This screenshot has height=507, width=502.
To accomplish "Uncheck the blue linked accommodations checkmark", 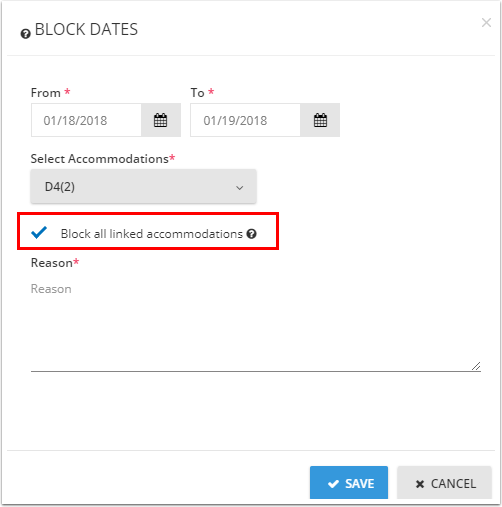I will pyautogui.click(x=39, y=232).
